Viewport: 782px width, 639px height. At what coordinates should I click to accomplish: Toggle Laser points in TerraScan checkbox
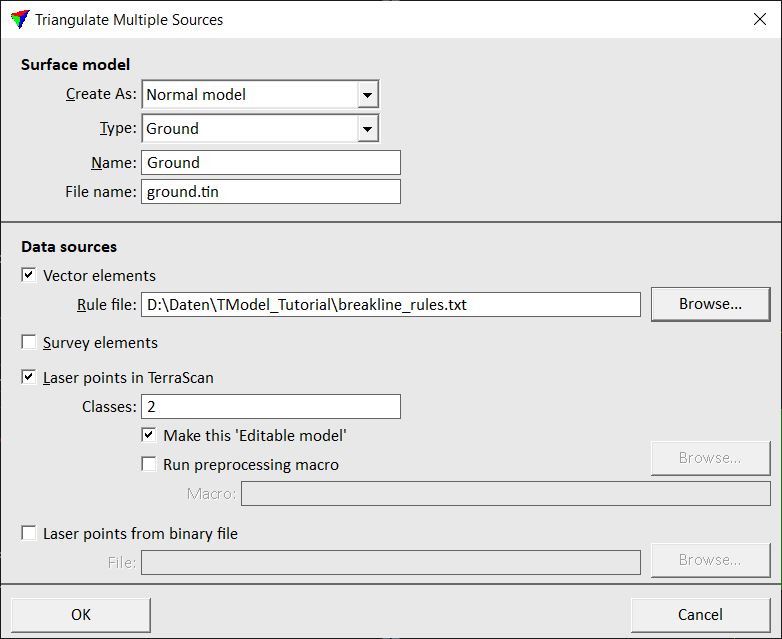[29, 378]
